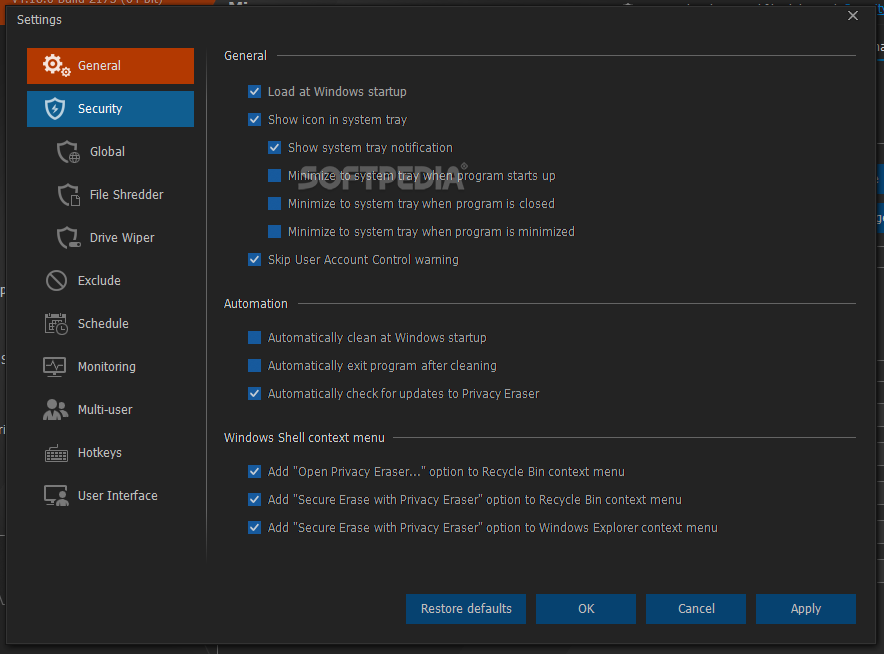
Task: Click the File Shredder icon
Action: (x=69, y=195)
